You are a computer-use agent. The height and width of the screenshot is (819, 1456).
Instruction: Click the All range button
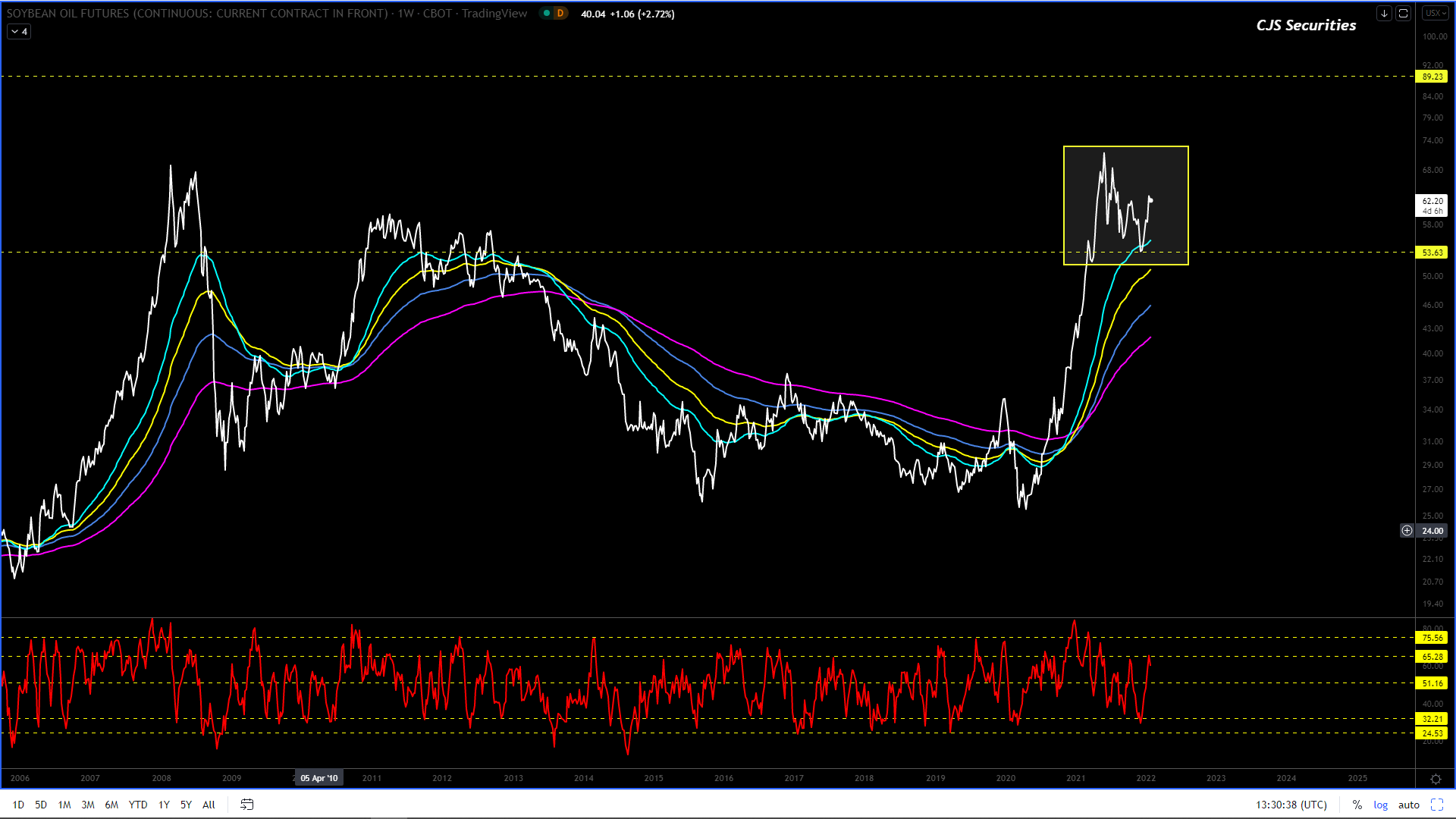(209, 805)
